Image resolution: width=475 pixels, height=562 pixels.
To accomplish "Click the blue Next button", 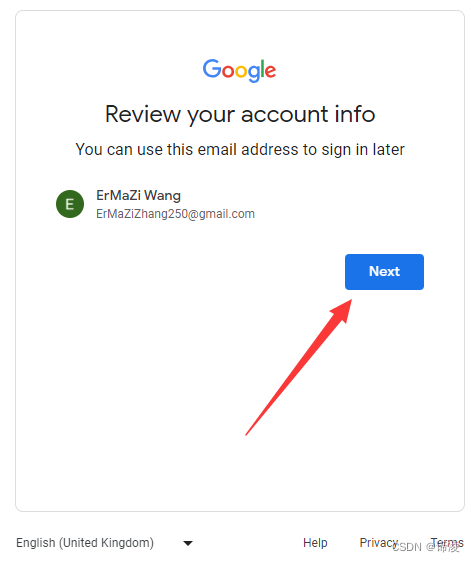I will point(384,272).
